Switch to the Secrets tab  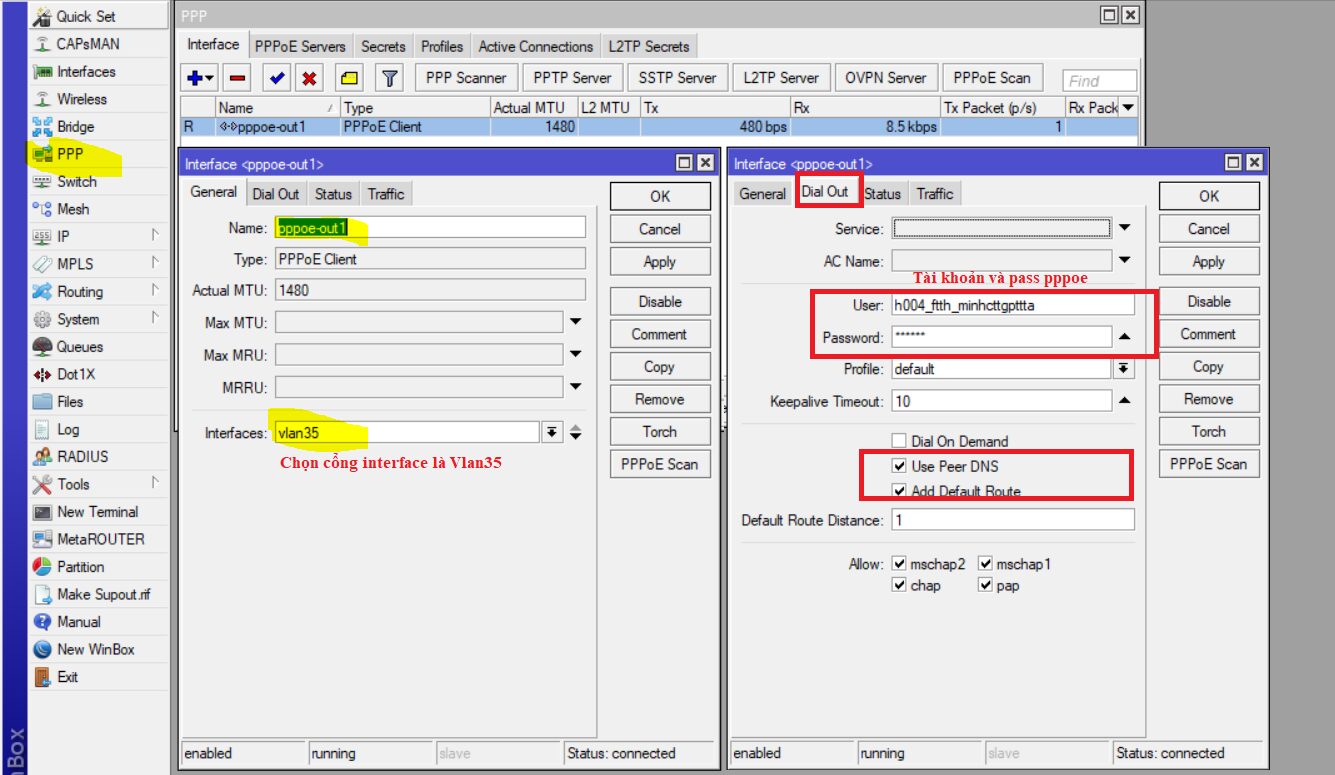[383, 46]
